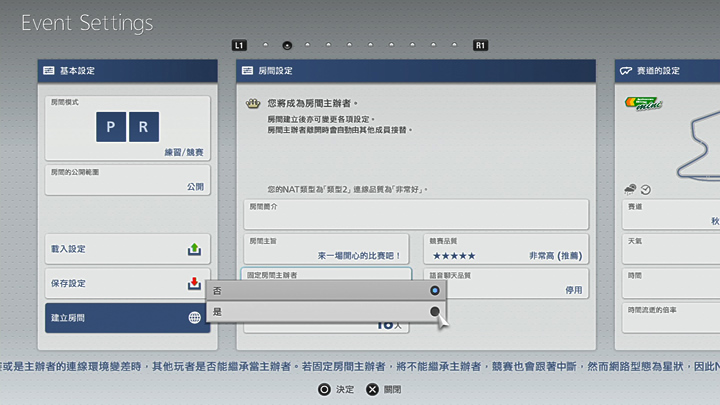Click the 賽道的設定 track header icon
720x405 pixels.
tap(625, 71)
